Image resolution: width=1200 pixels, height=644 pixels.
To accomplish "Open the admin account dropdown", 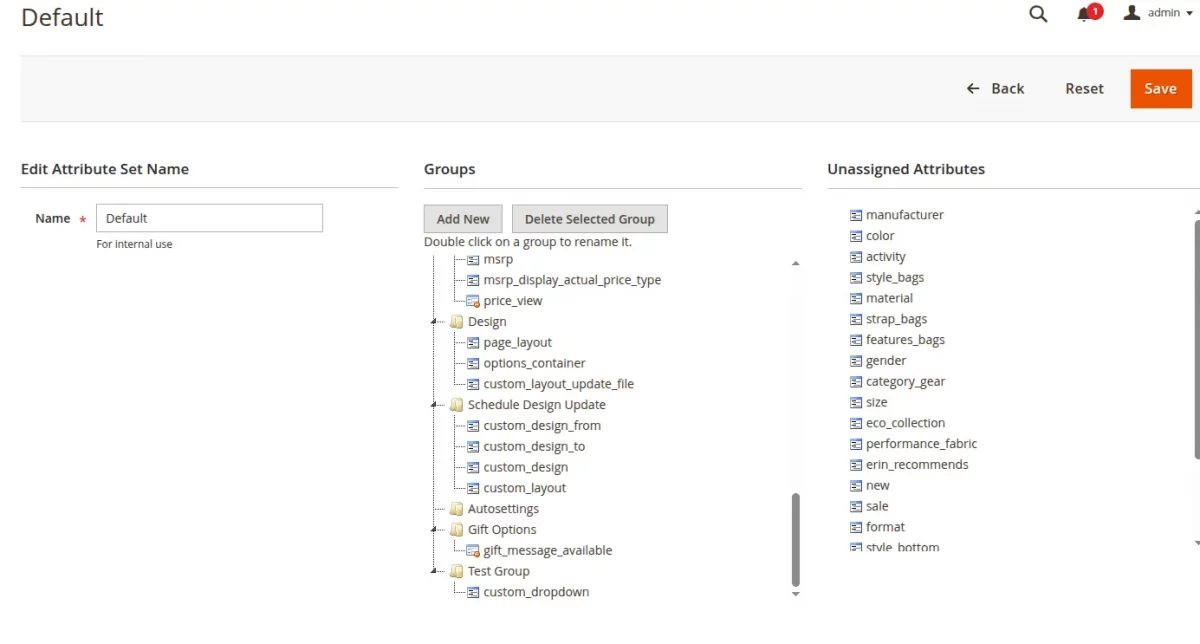I will [1160, 13].
